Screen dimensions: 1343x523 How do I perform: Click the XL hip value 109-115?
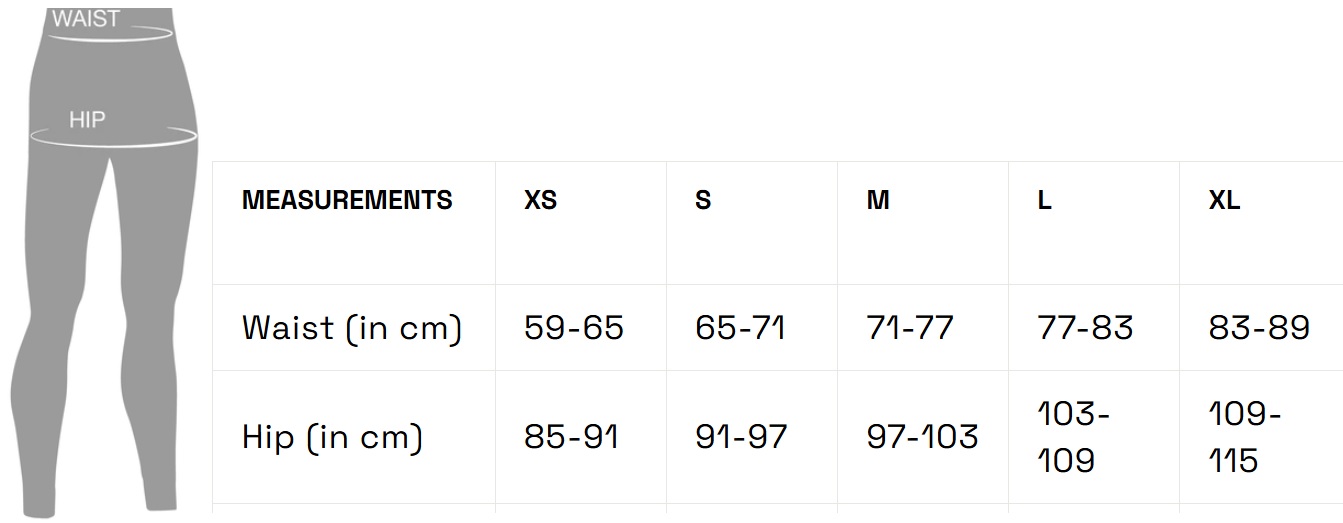[1245, 437]
